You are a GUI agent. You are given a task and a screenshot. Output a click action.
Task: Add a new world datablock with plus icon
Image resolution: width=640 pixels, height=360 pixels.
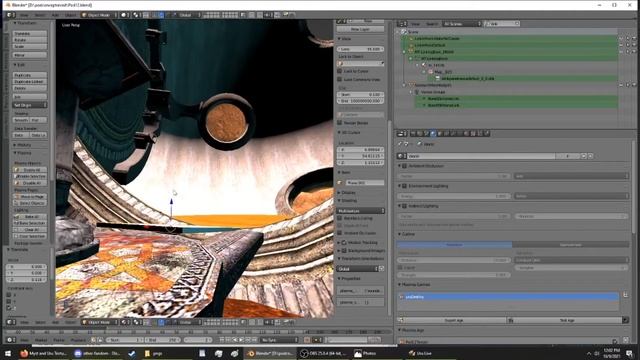pos(584,156)
